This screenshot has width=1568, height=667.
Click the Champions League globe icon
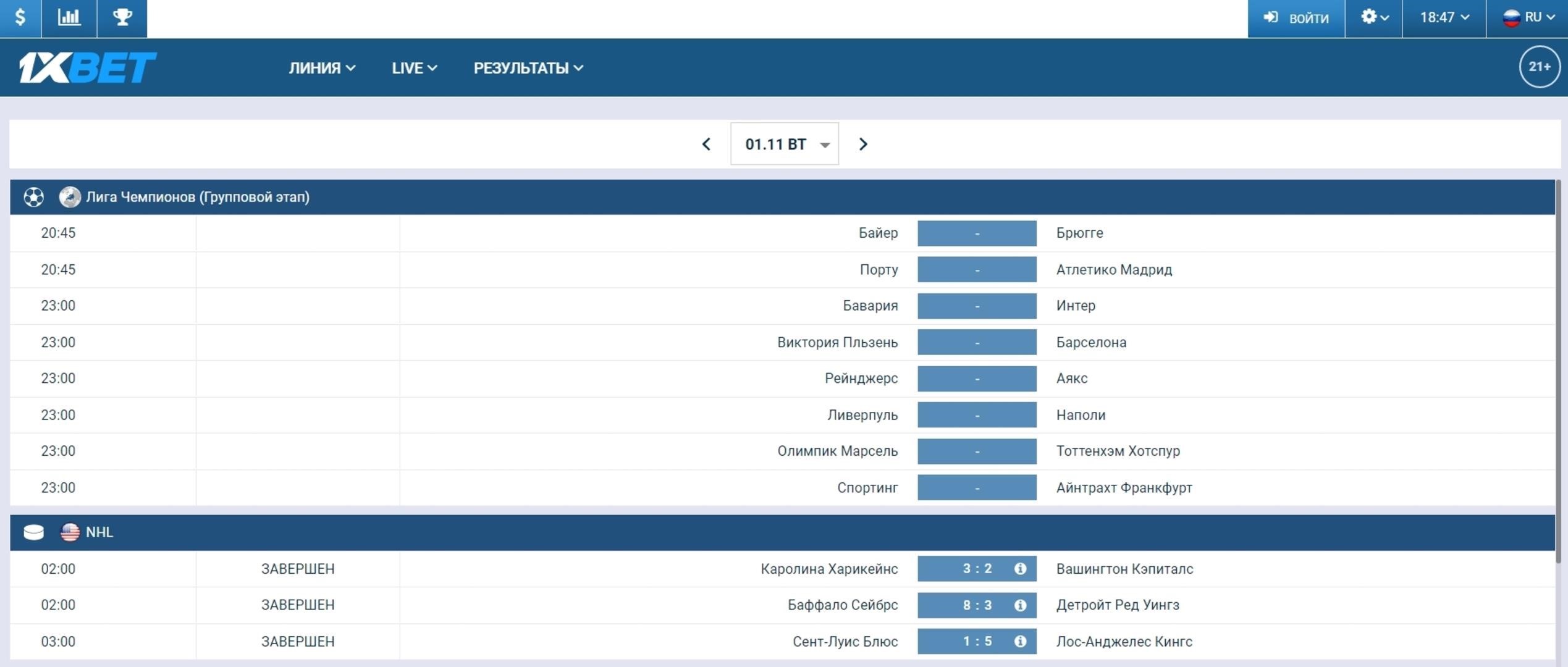(70, 197)
